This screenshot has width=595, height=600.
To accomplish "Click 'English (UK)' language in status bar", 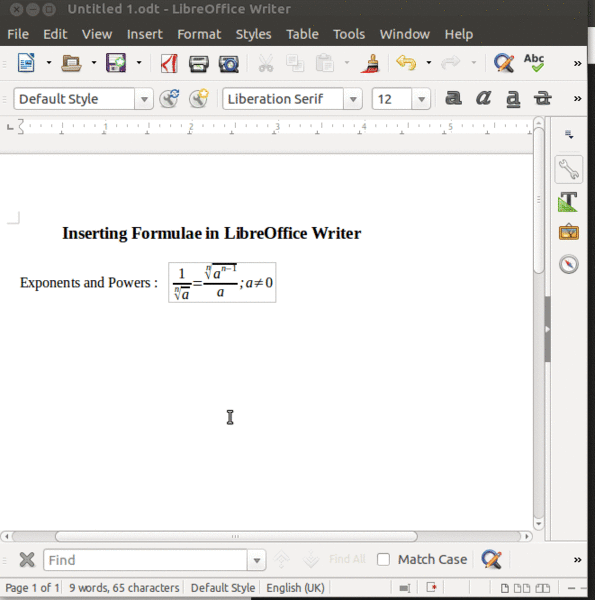I will [x=295, y=588].
